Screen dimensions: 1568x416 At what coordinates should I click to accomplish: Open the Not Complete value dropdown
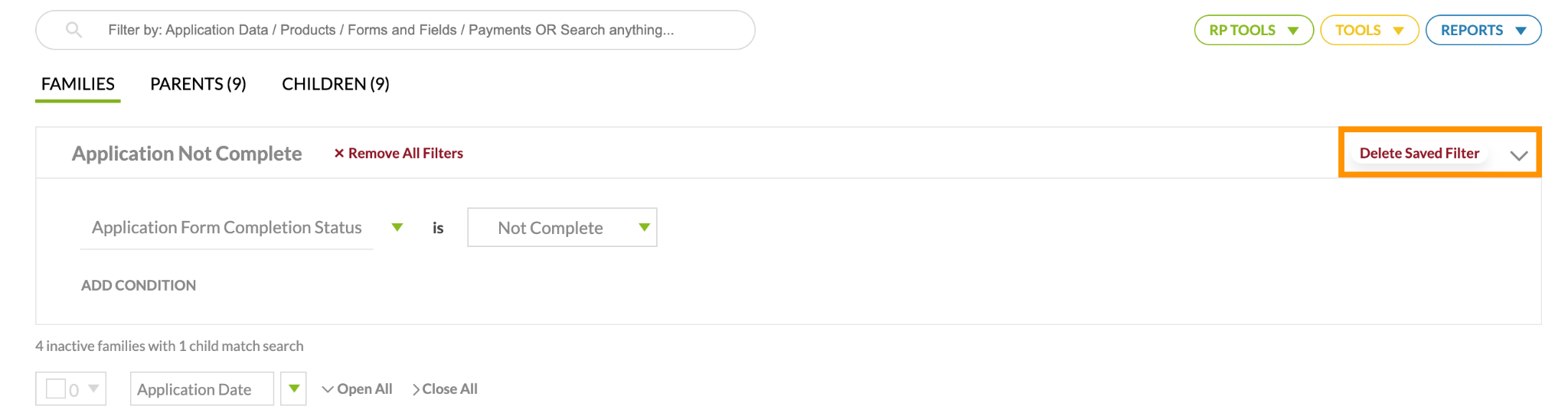562,227
